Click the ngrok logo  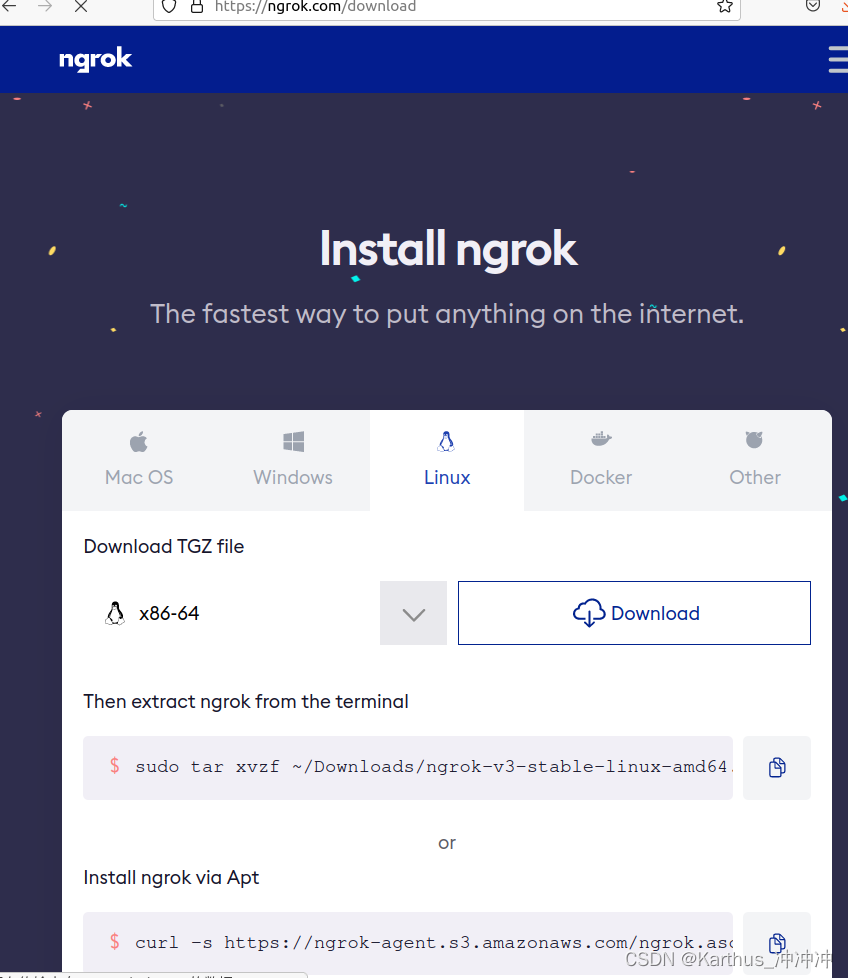(x=95, y=59)
